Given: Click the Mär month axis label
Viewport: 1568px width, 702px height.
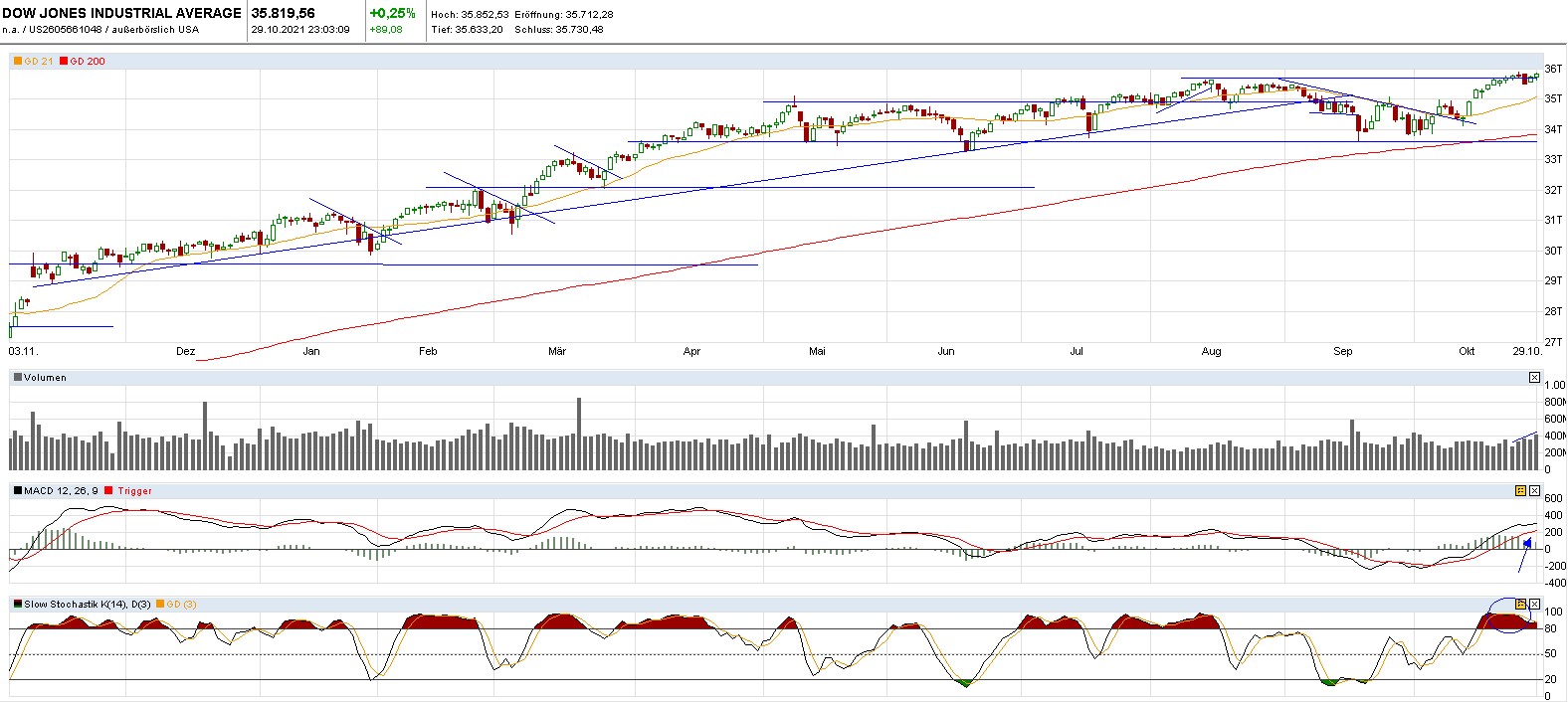Looking at the screenshot, I should tap(557, 352).
